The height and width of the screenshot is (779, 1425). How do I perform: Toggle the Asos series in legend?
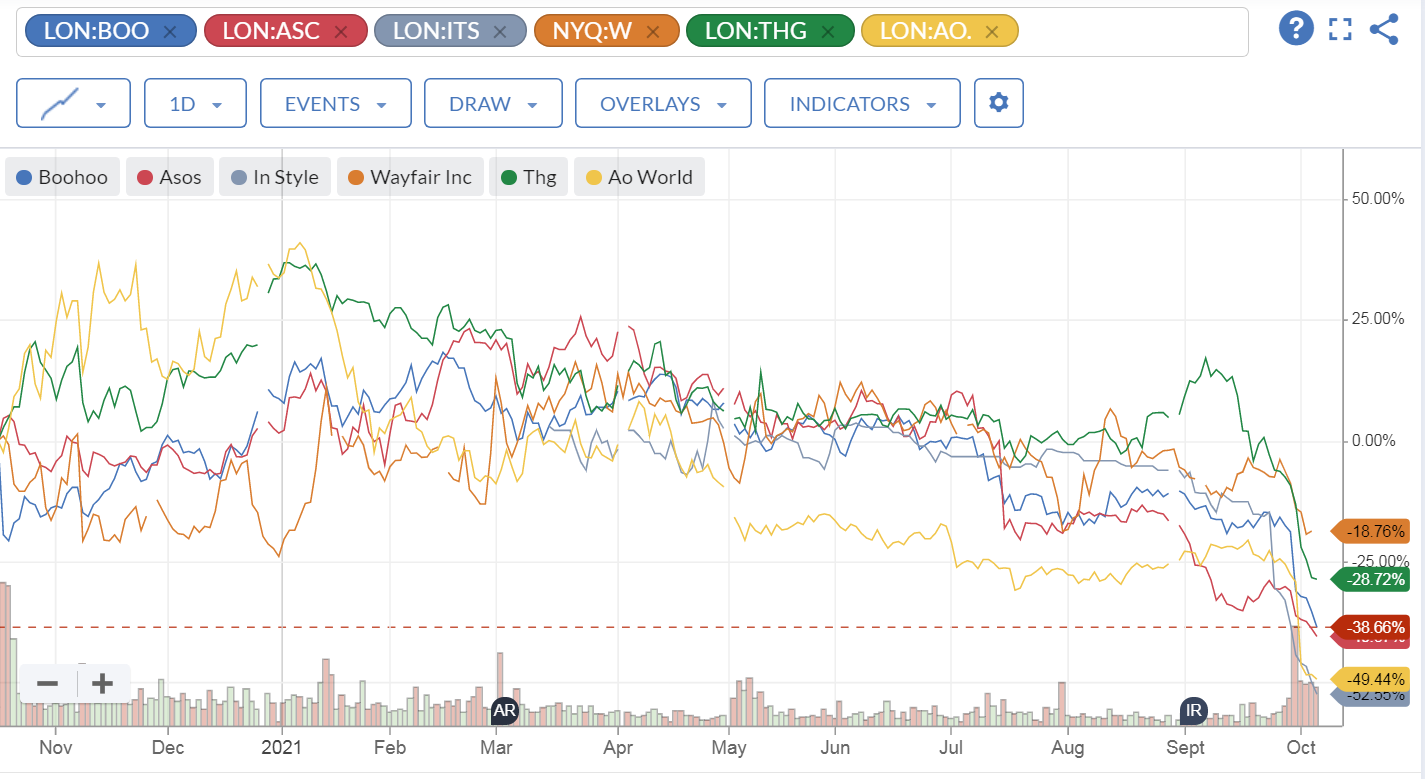169,177
